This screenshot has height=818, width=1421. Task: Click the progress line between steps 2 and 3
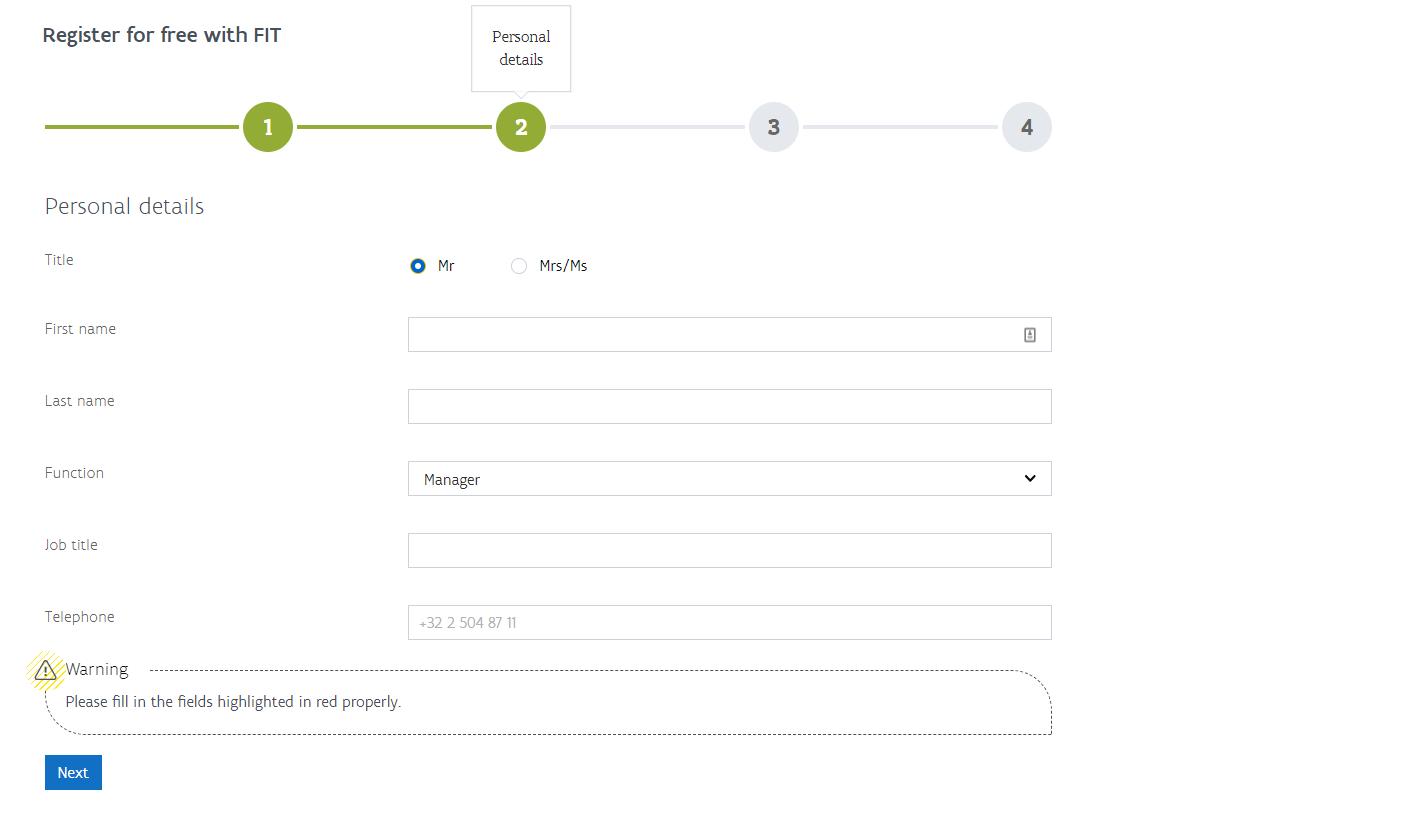tap(647, 127)
